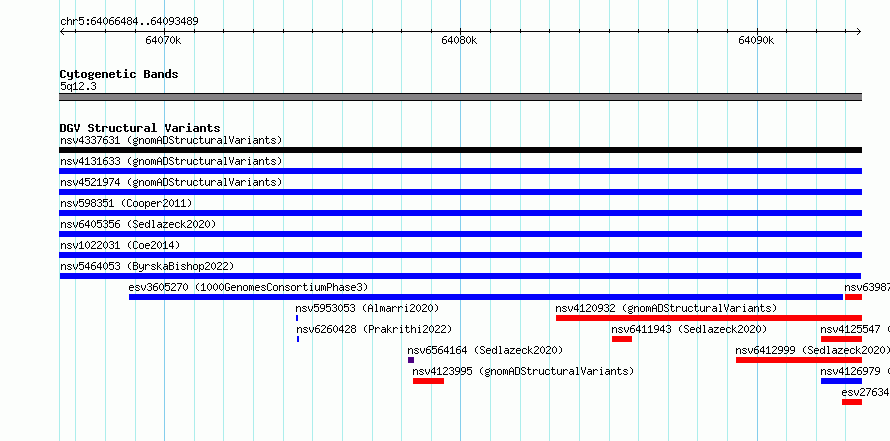The height and width of the screenshot is (441, 890).
Task: Click the 5q12.3 cytogenetic band bar
Action: pos(460,97)
